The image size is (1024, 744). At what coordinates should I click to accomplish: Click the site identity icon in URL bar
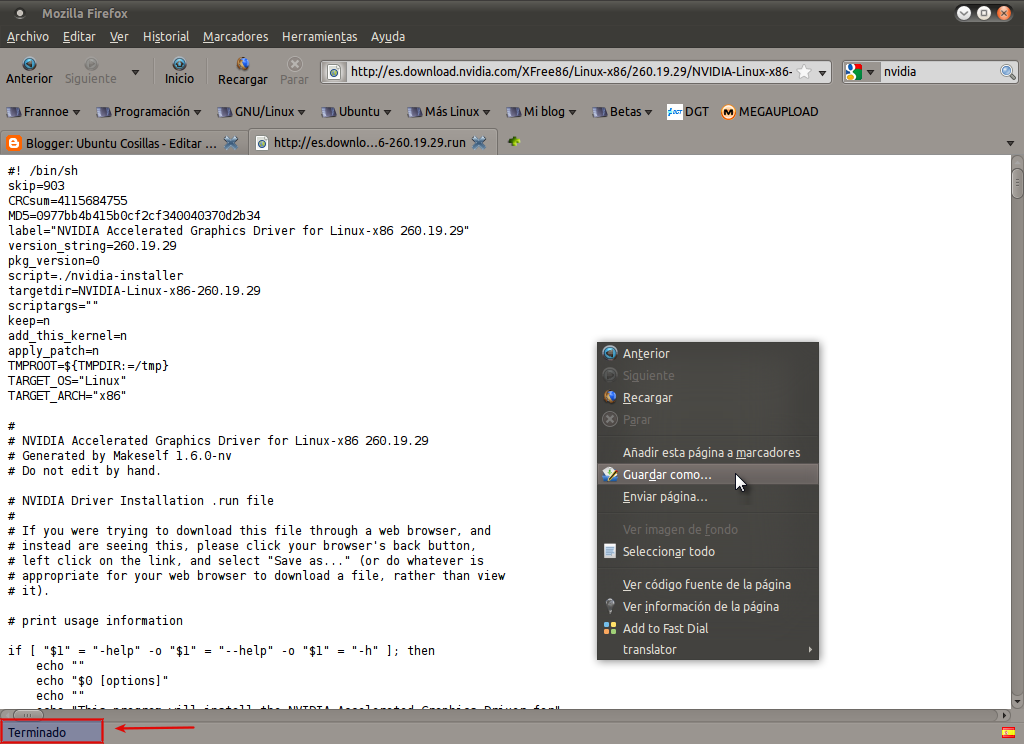pos(334,72)
